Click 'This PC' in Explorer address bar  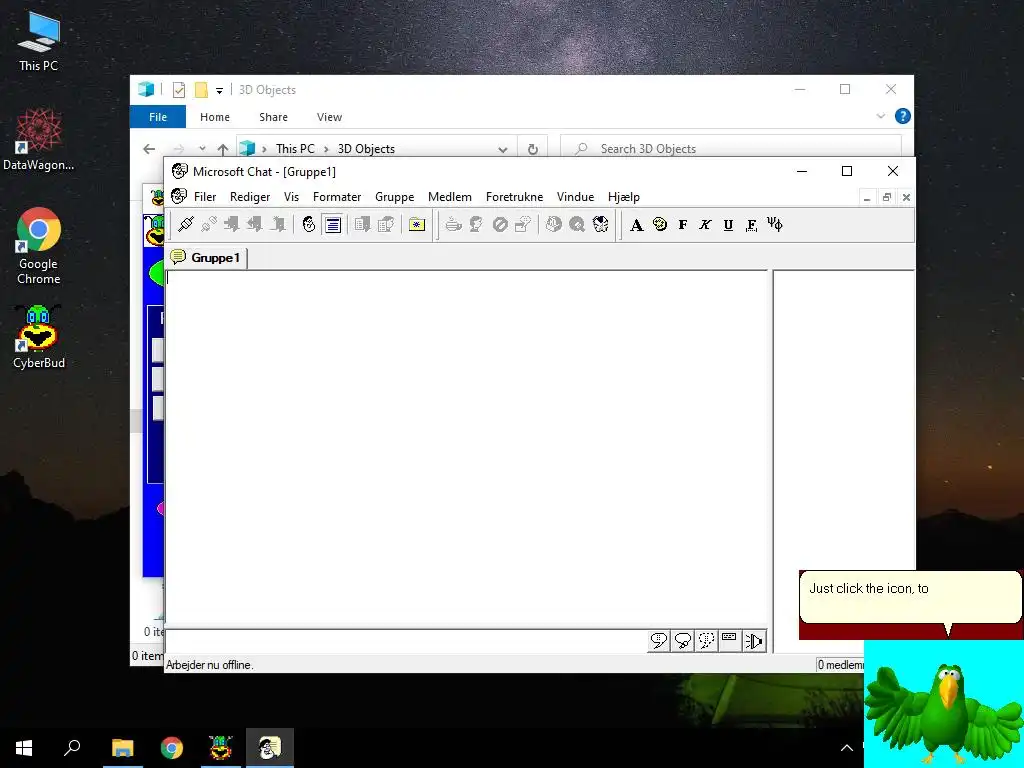tap(295, 149)
